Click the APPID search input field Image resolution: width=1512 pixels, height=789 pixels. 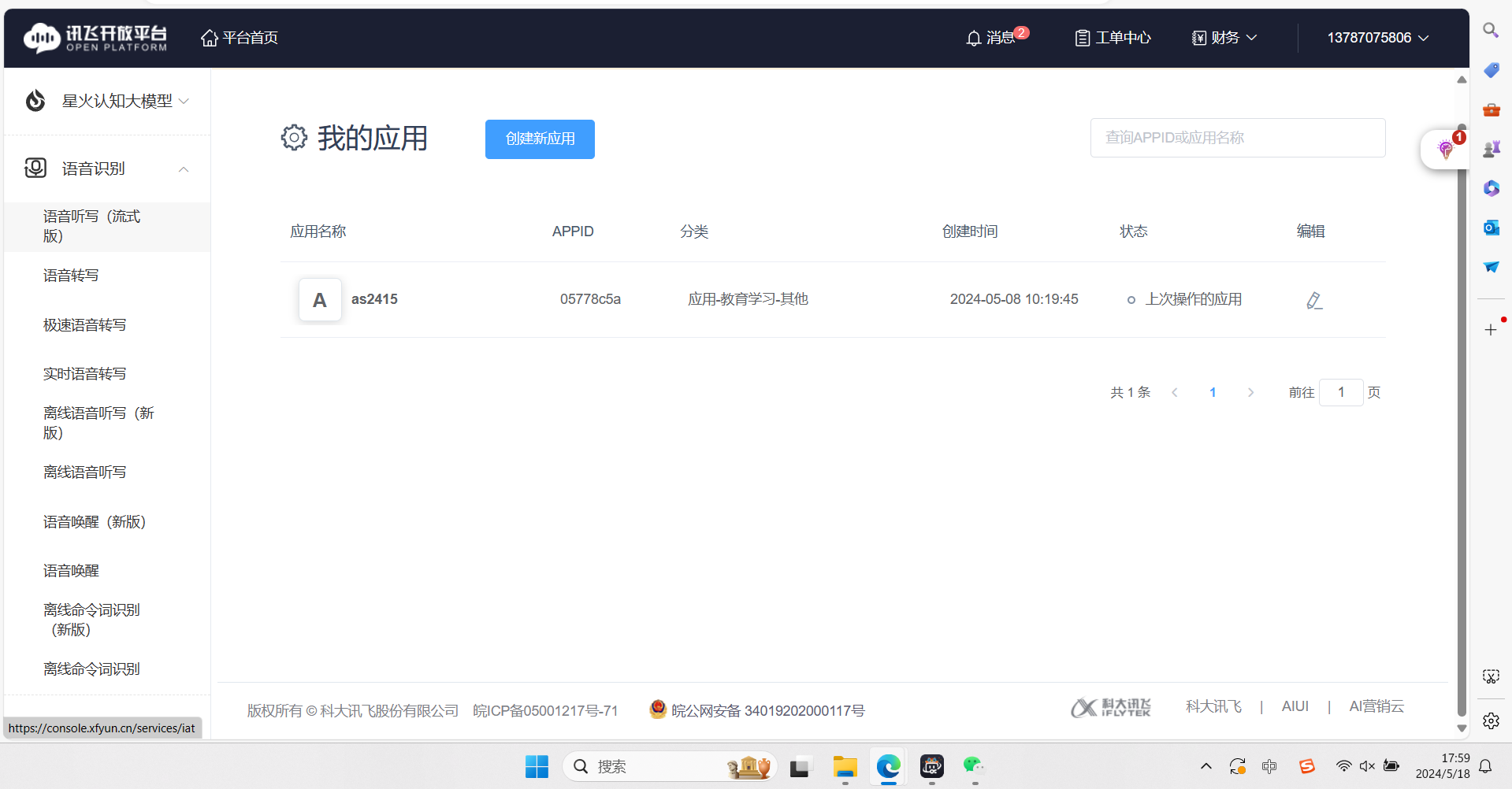(x=1237, y=138)
